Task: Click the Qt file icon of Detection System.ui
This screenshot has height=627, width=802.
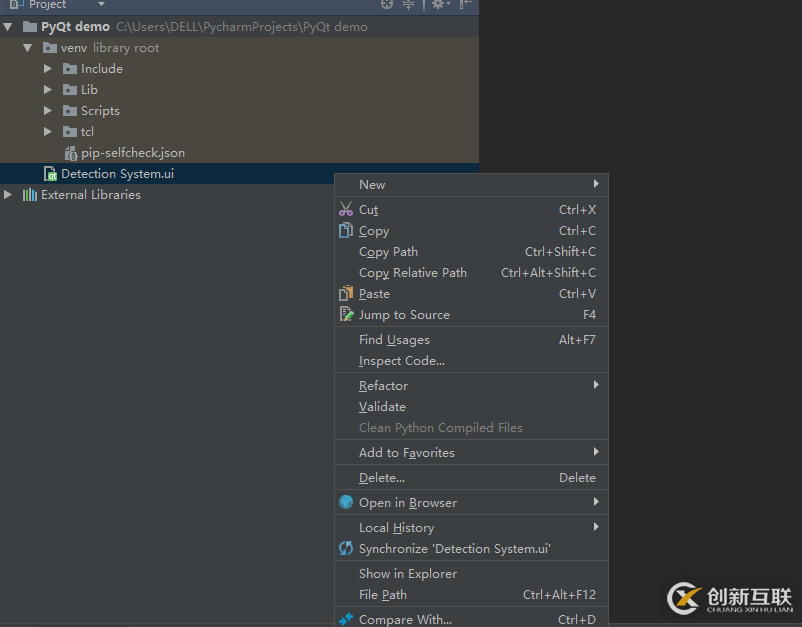Action: click(50, 174)
